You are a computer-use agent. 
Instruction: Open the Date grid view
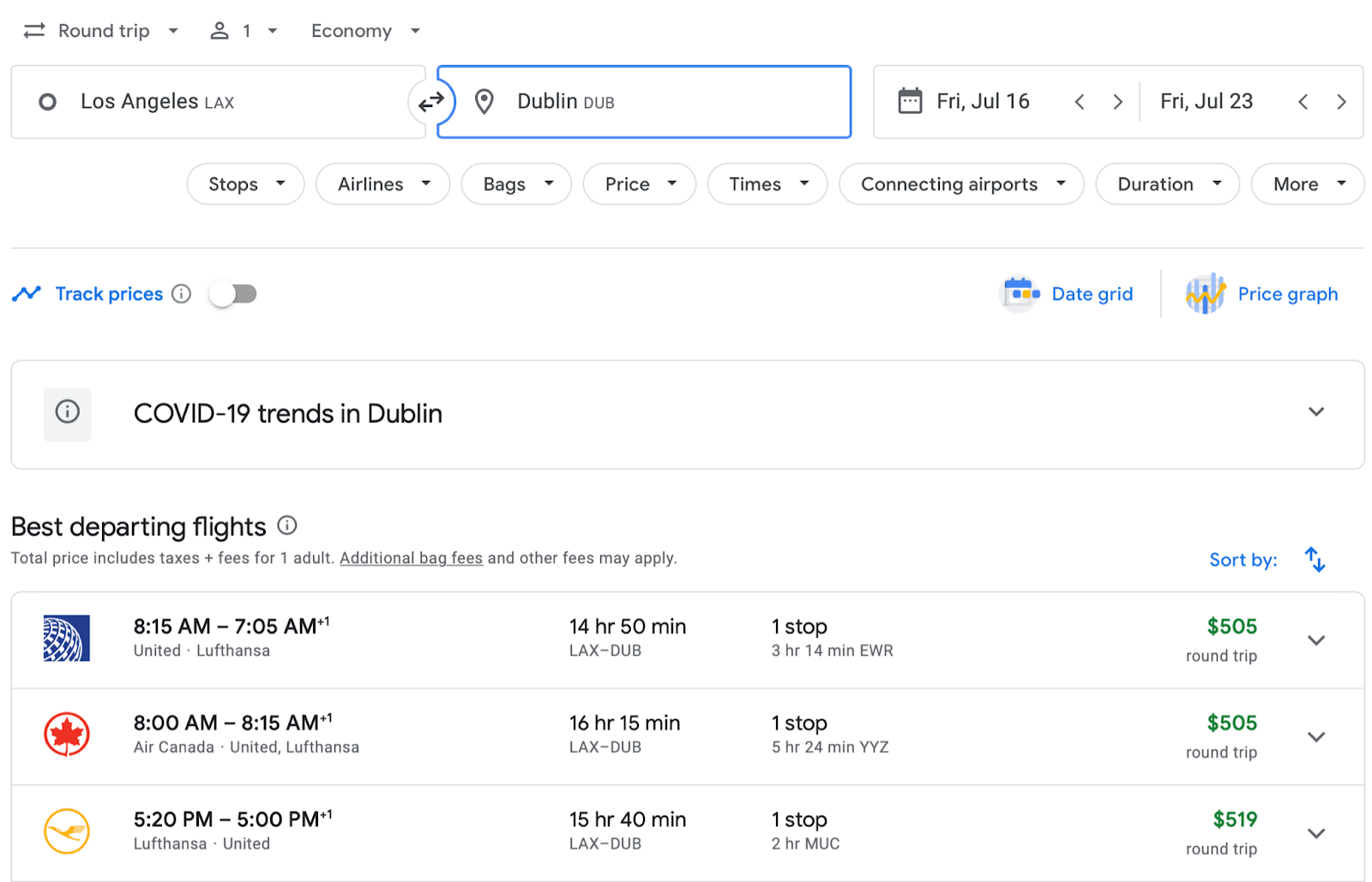pos(1067,294)
